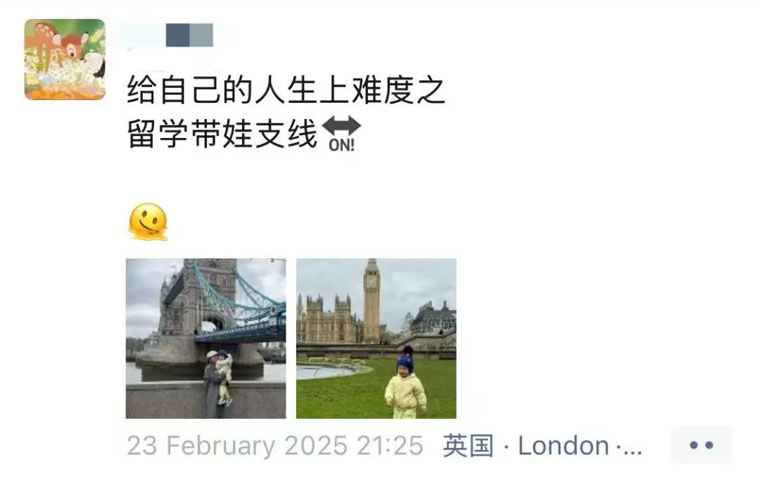The width and height of the screenshot is (760, 483).
Task: Open the London location link
Action: pyautogui.click(x=563, y=446)
